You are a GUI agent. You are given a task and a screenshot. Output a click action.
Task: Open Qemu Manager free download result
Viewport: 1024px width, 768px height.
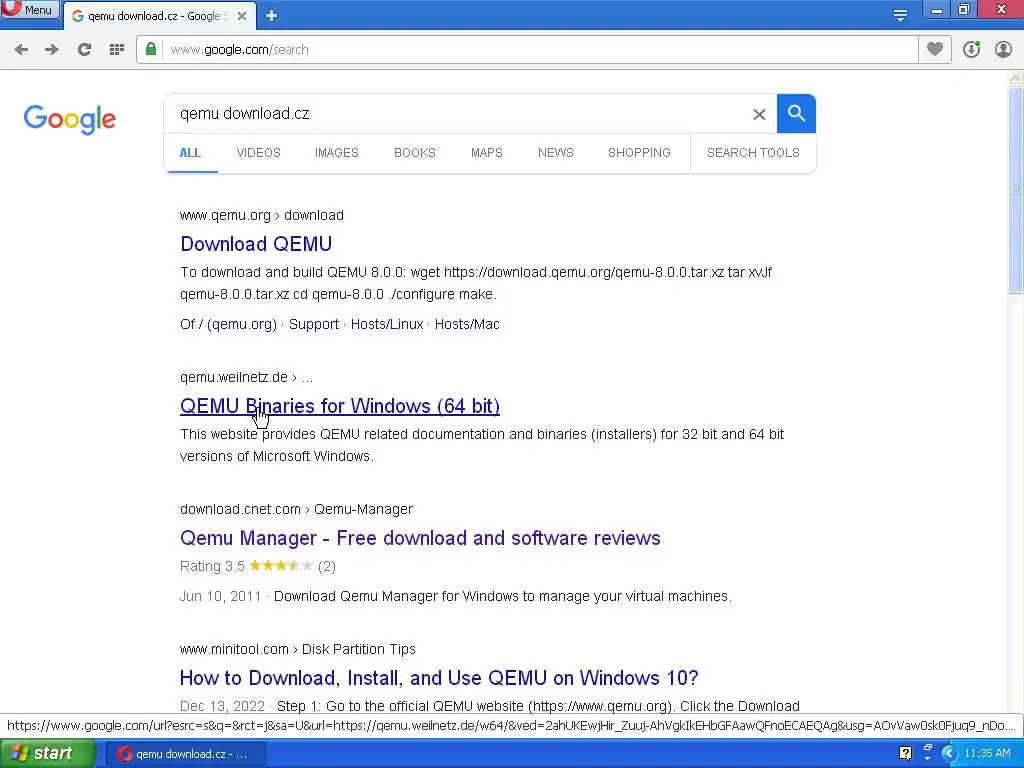coord(420,537)
